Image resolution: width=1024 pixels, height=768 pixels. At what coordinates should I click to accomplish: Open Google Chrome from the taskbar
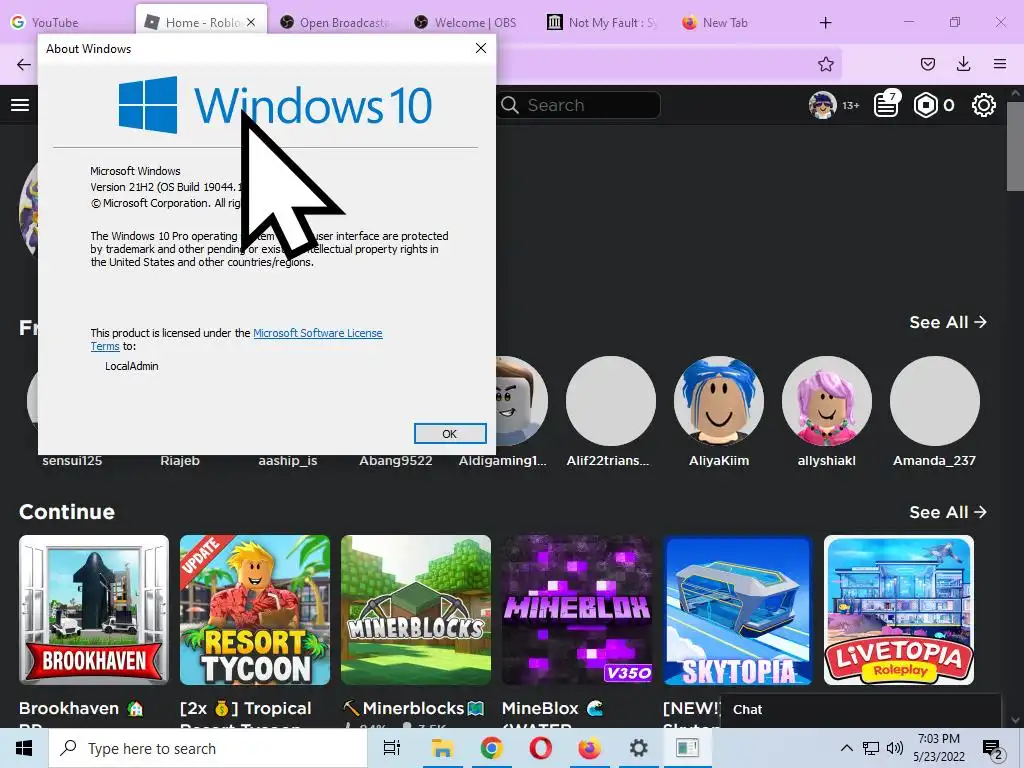click(491, 748)
